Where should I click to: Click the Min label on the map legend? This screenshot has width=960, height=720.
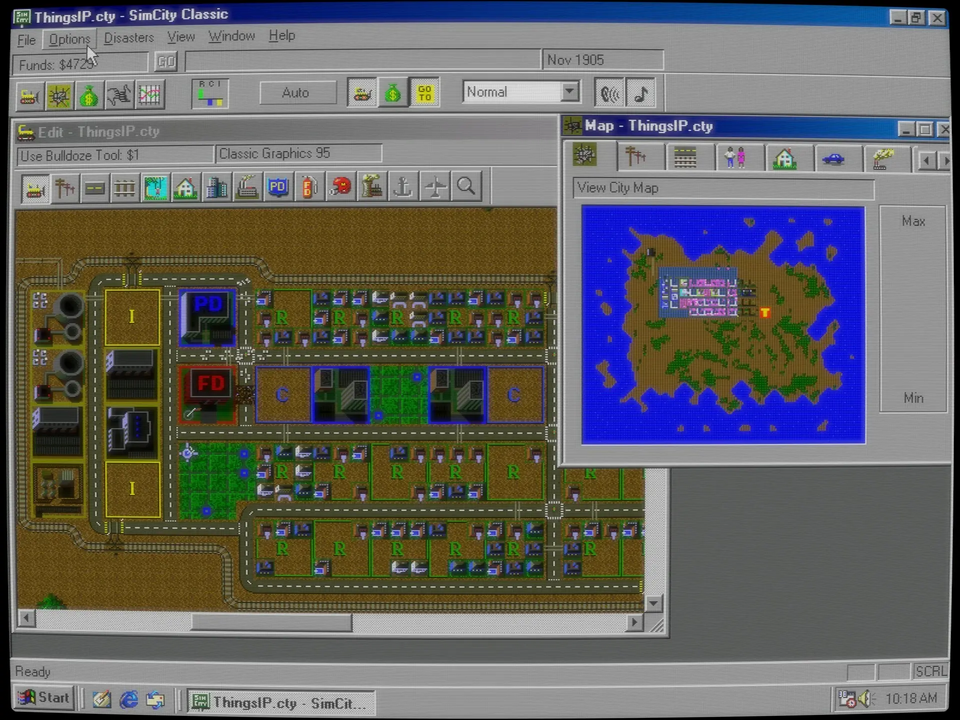[x=913, y=398]
